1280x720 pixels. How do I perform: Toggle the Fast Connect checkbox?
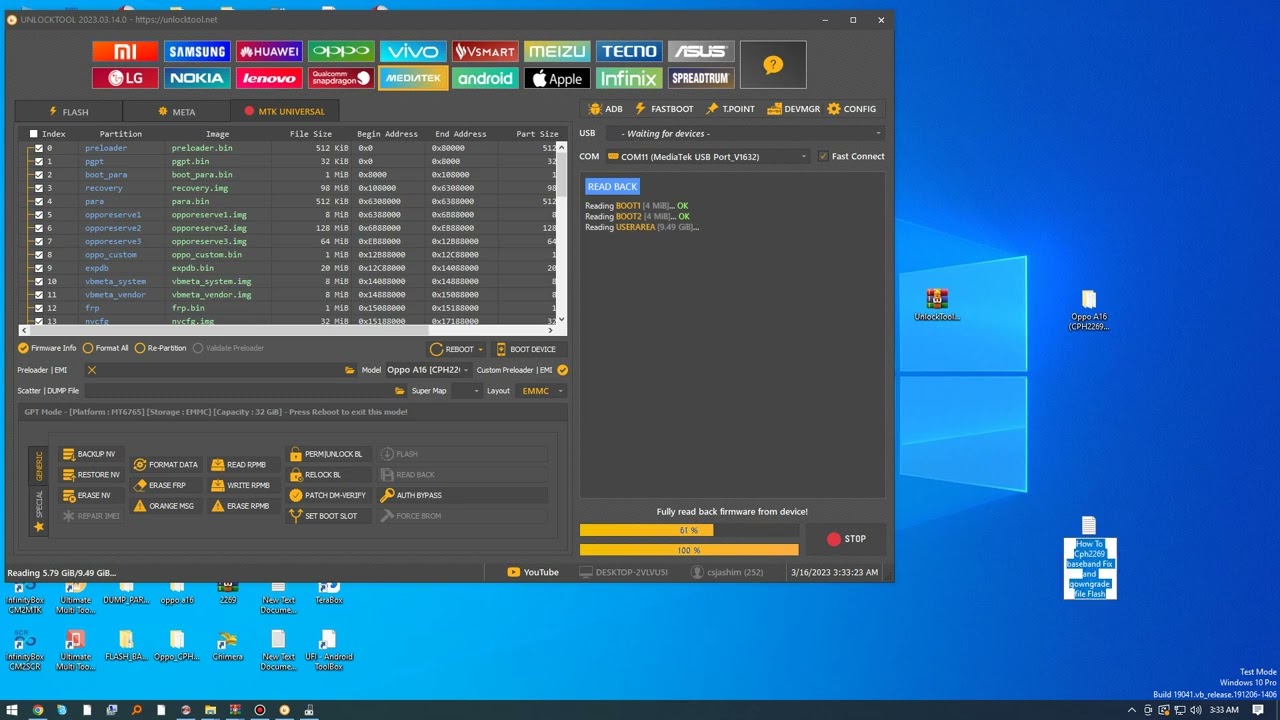click(823, 156)
